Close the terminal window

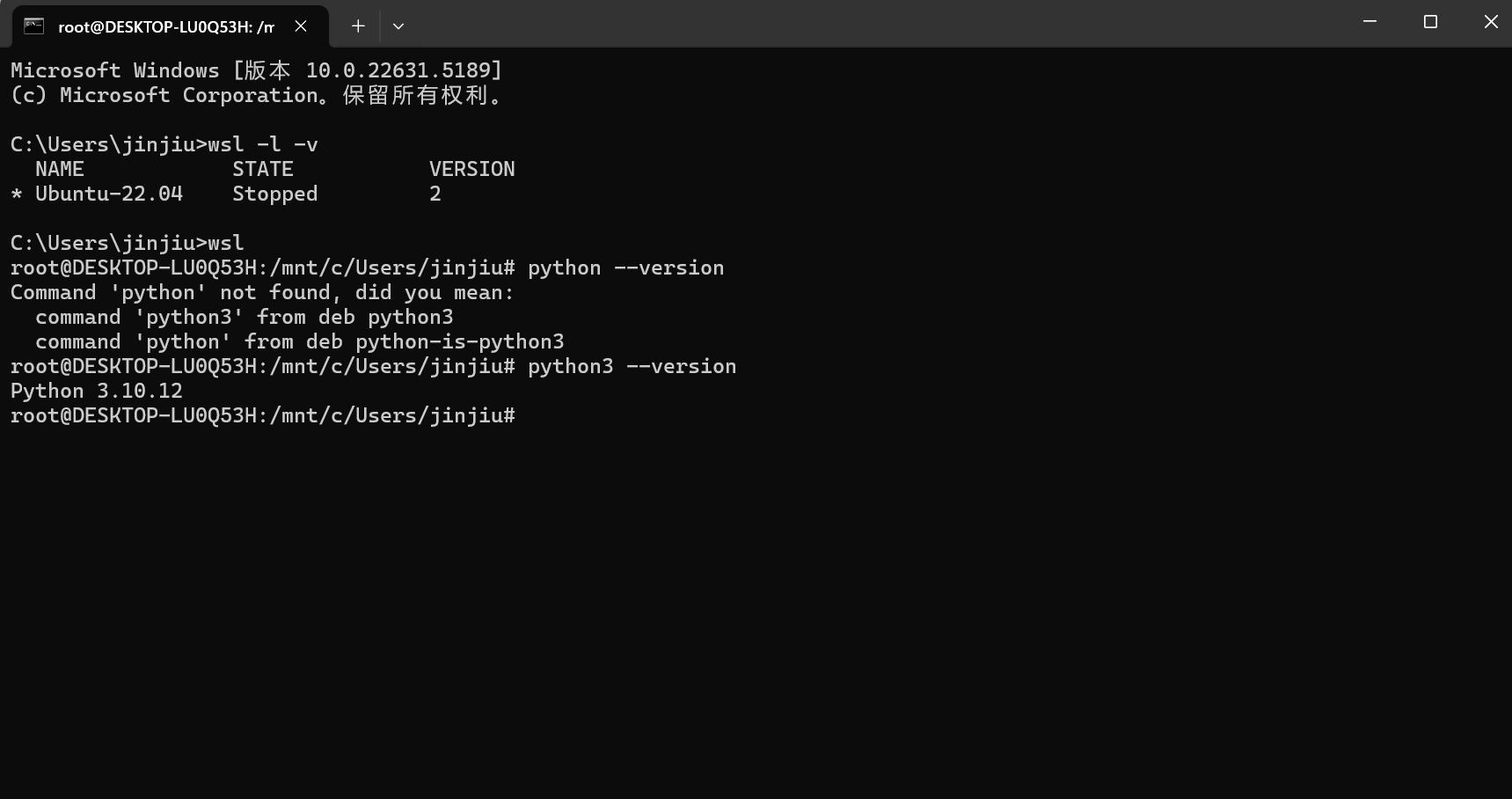[1491, 22]
